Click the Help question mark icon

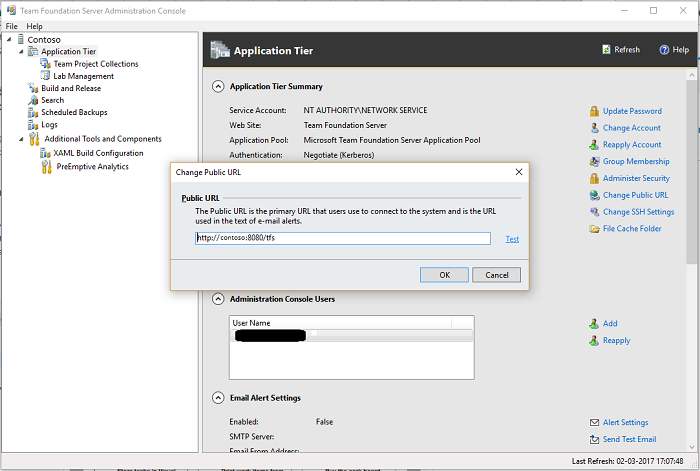[664, 50]
